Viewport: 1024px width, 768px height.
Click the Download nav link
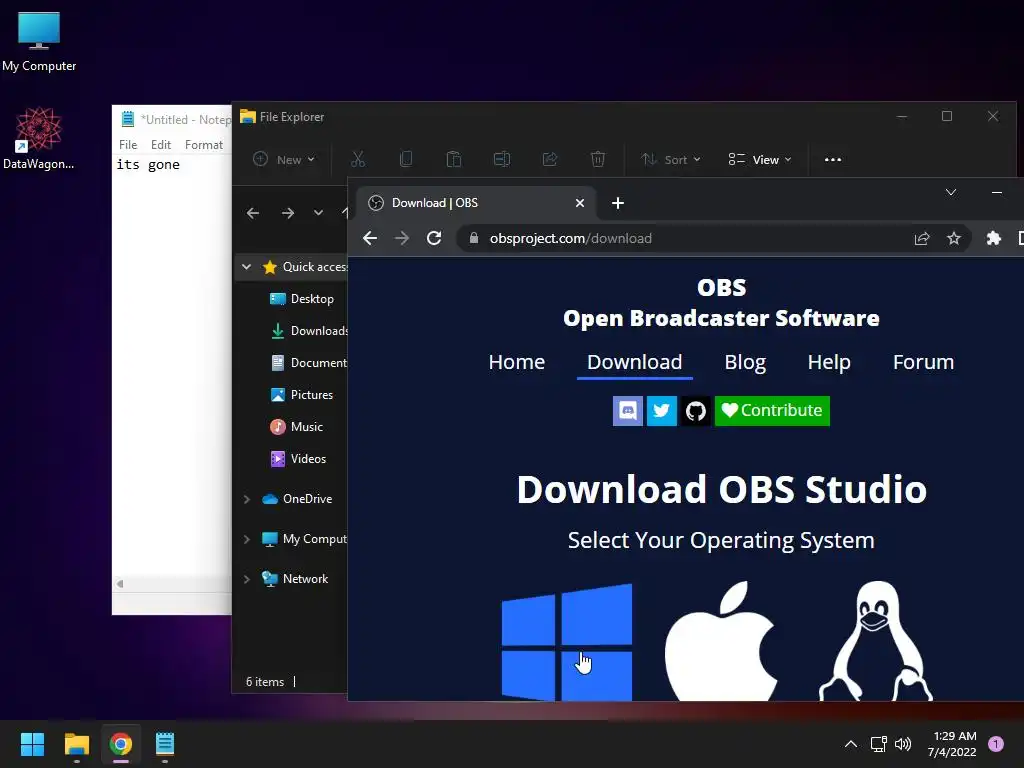(x=634, y=362)
